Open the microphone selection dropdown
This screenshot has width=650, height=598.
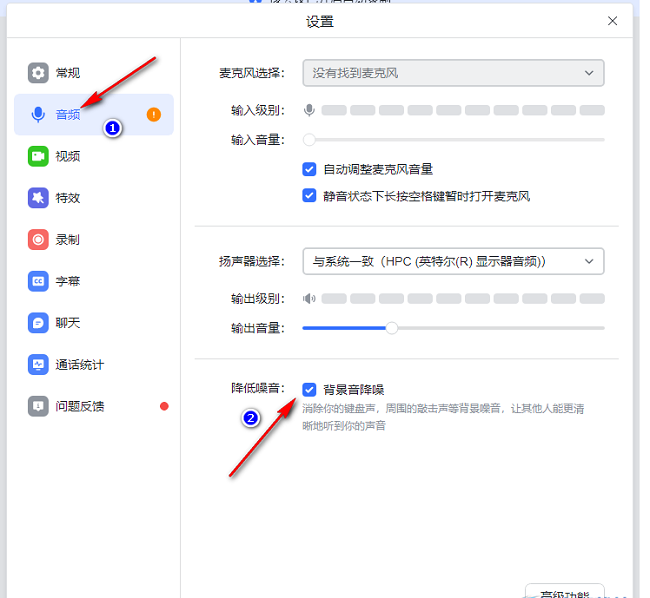pyautogui.click(x=453, y=73)
